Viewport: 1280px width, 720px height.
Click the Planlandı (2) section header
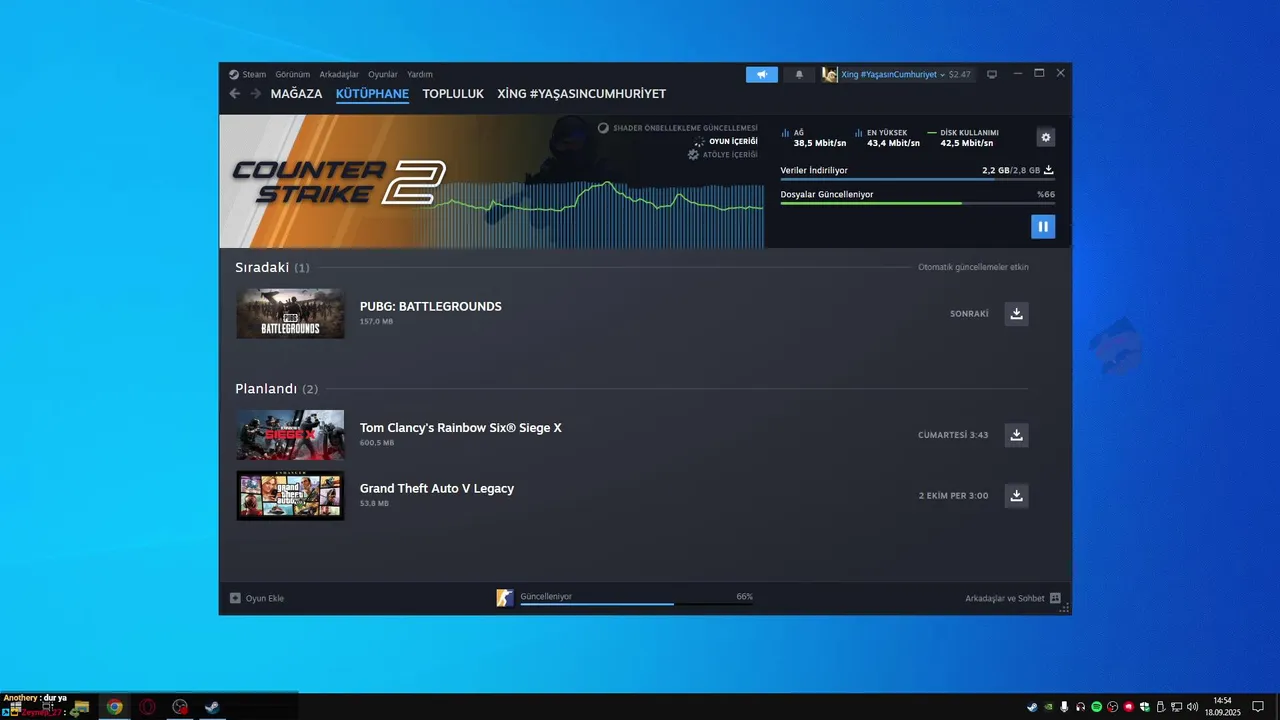pyautogui.click(x=276, y=388)
